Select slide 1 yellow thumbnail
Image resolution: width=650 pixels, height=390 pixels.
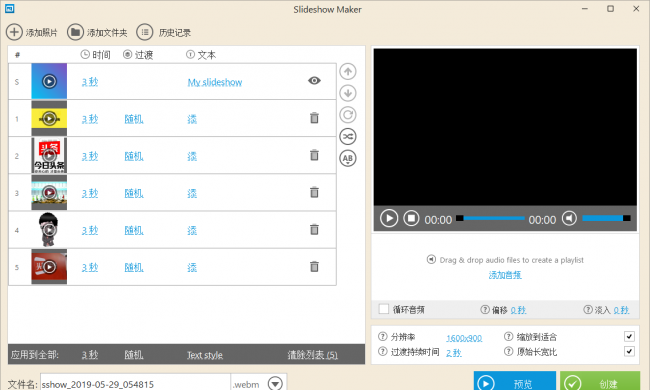tap(49, 119)
